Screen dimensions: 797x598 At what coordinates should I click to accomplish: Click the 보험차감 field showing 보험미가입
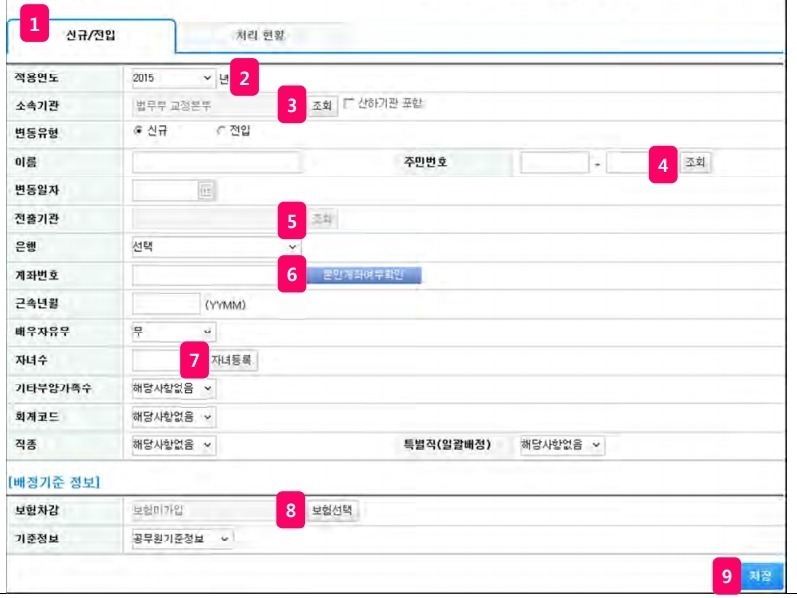coord(204,510)
